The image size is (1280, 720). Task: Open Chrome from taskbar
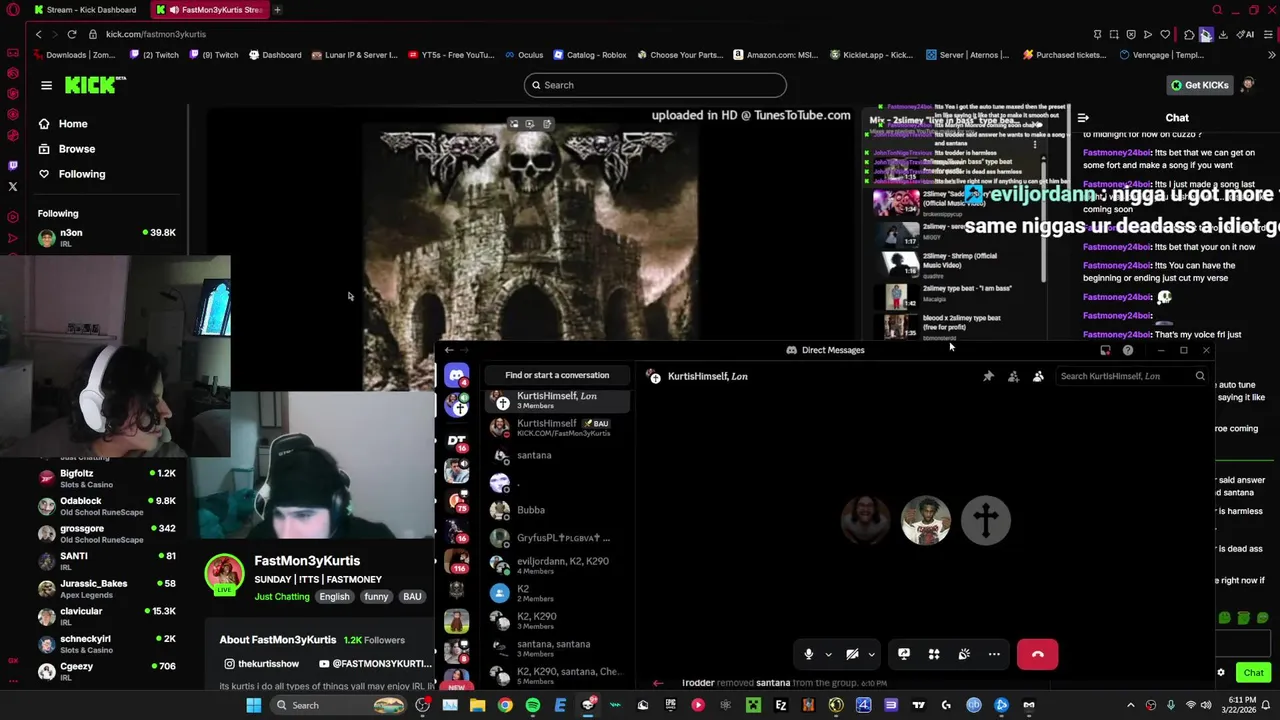[x=505, y=705]
